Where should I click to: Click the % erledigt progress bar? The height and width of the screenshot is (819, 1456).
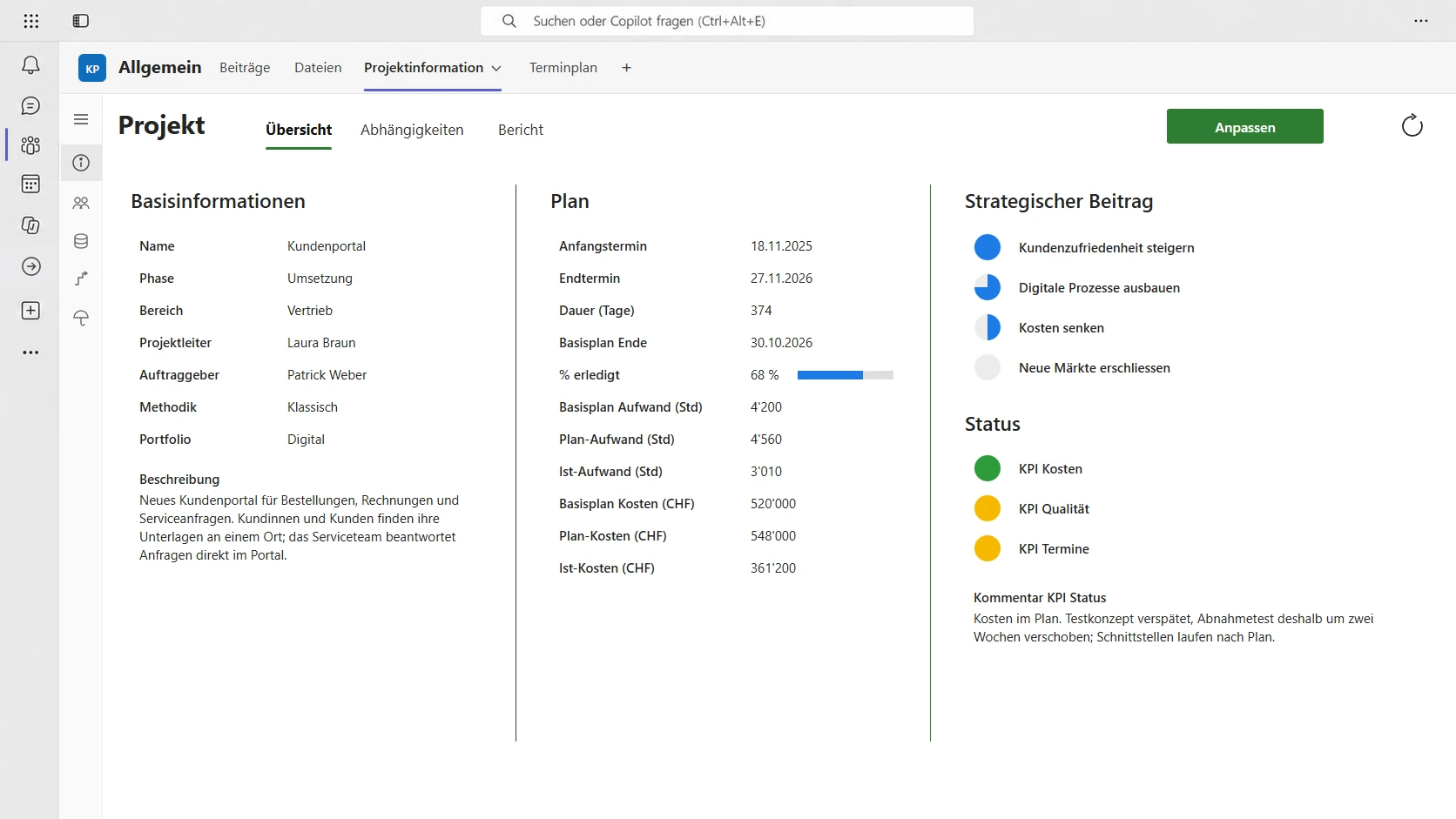coord(846,375)
